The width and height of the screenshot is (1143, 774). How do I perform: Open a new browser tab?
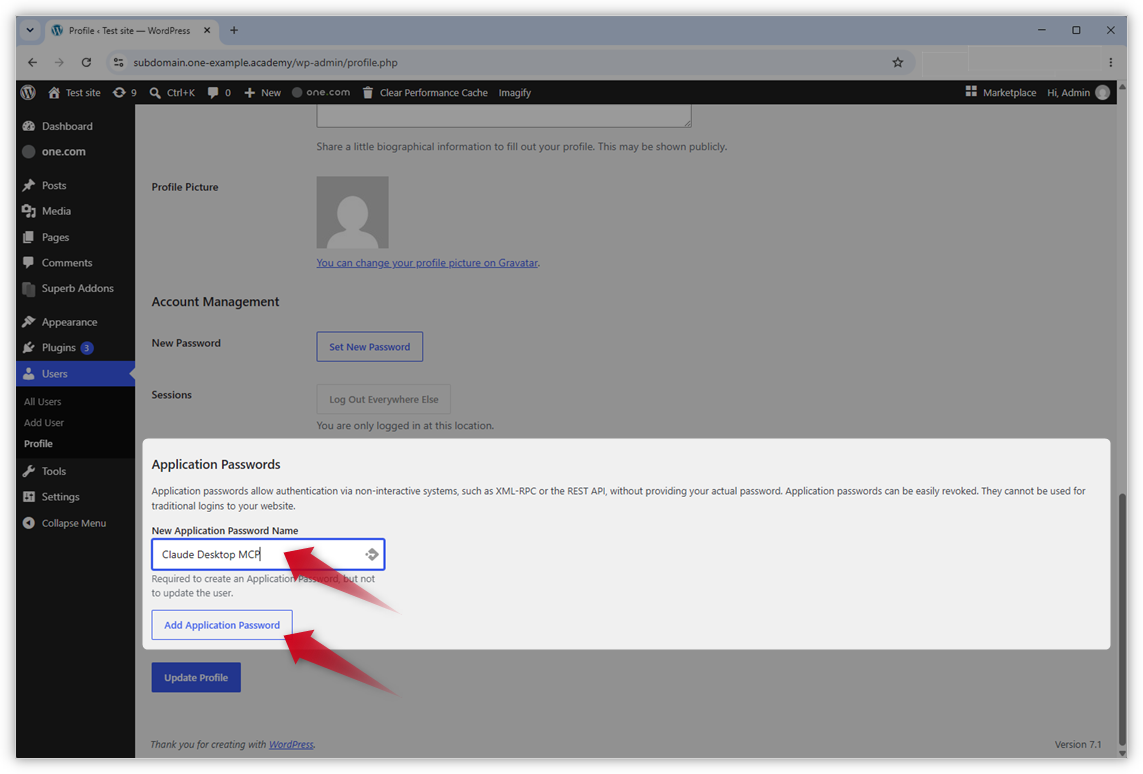234,31
